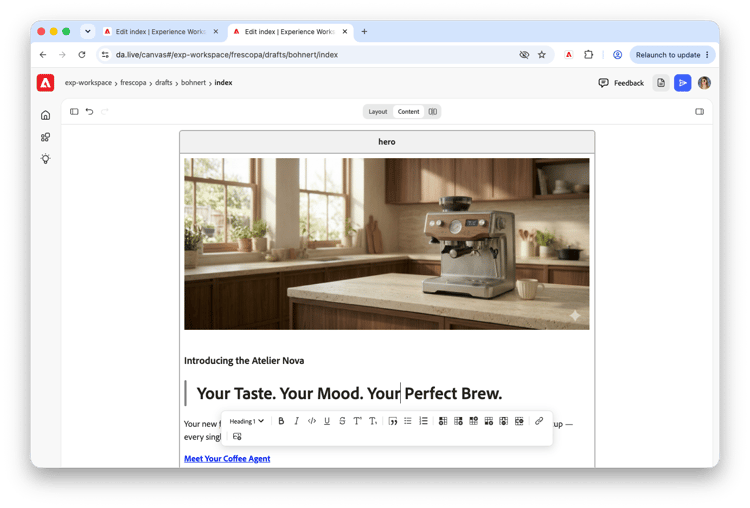Click the block icon on toolbar's second row
The image size is (750, 508).
pyautogui.click(x=237, y=436)
